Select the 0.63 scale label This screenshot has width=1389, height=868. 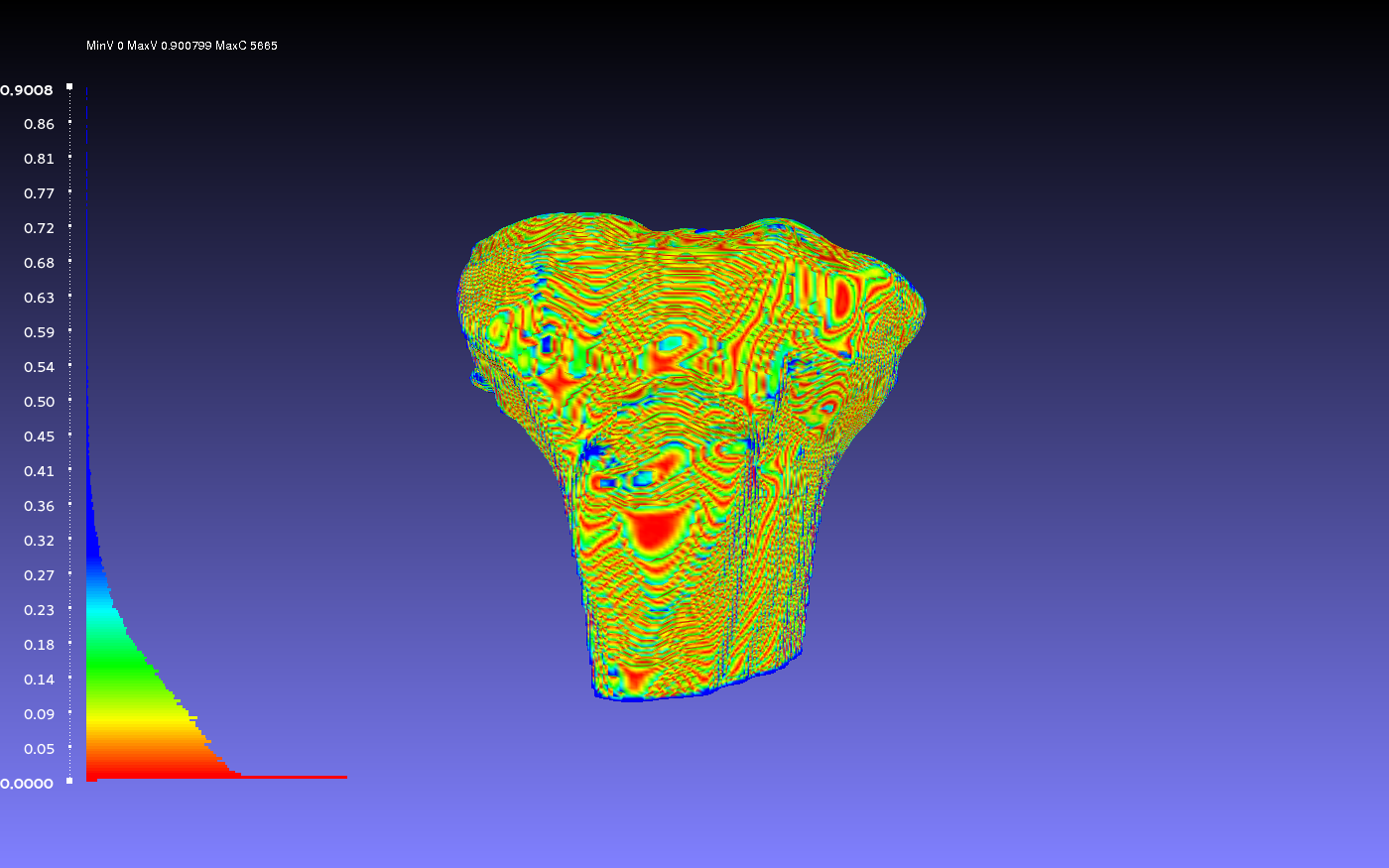coord(40,298)
